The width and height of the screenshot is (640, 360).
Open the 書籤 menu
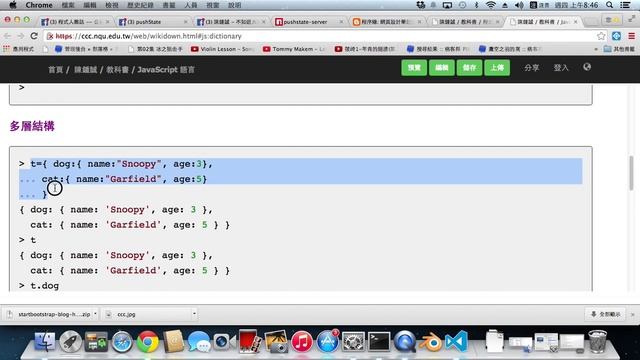click(x=169, y=5)
